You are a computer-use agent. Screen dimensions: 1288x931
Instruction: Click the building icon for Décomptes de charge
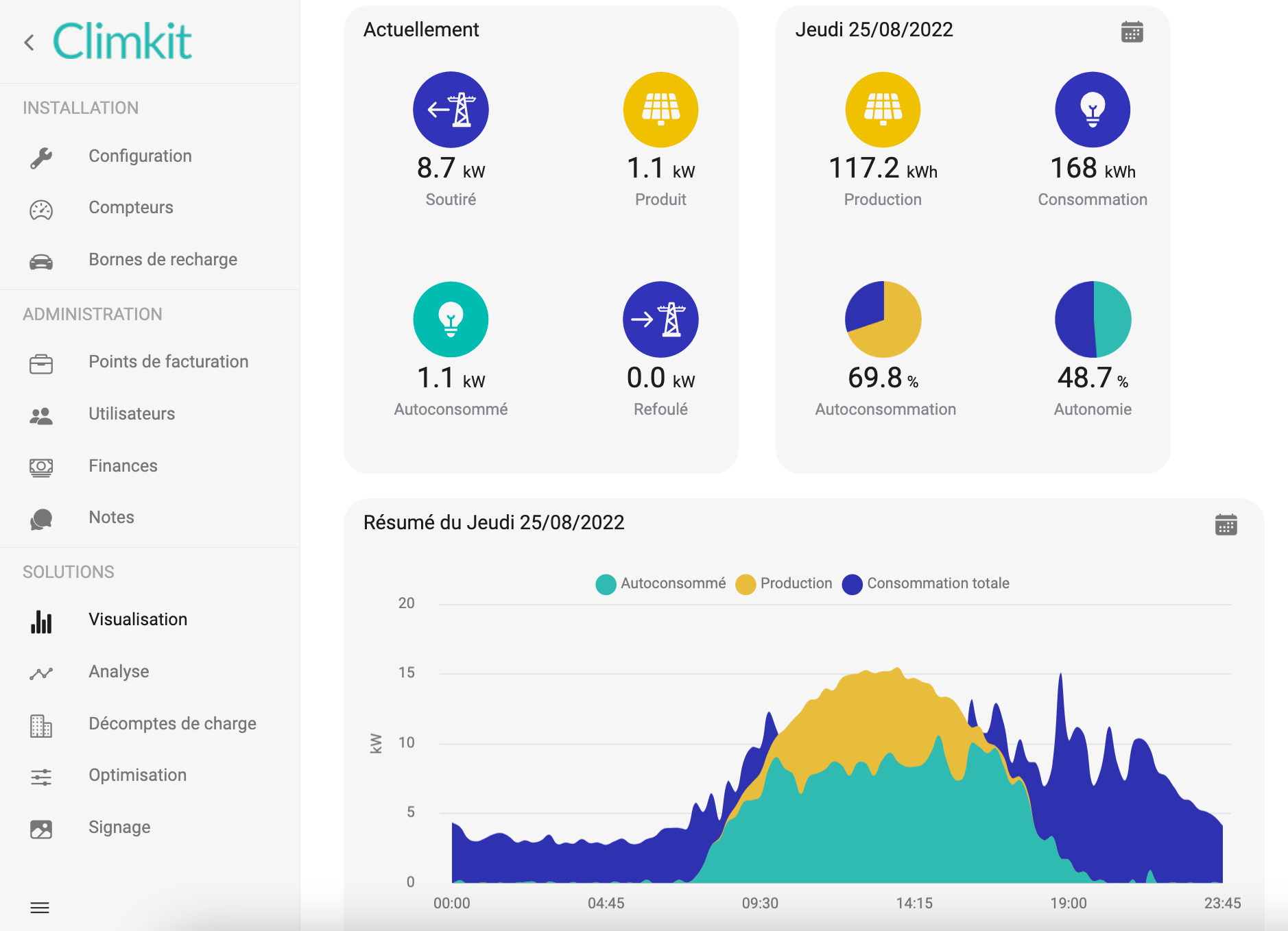(41, 725)
